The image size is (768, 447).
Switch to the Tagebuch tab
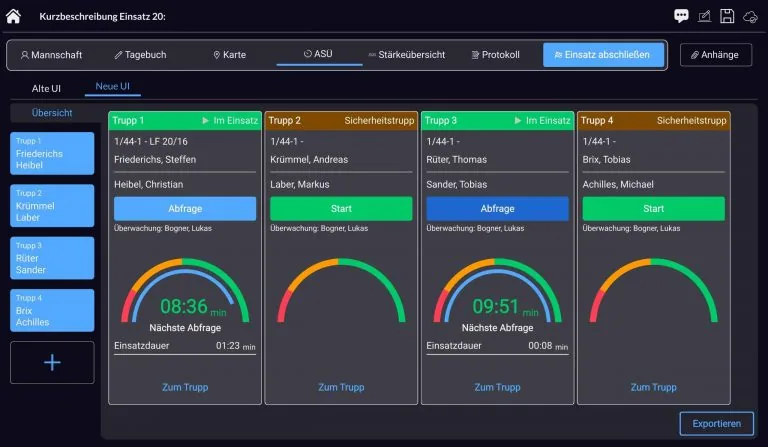click(x=141, y=55)
